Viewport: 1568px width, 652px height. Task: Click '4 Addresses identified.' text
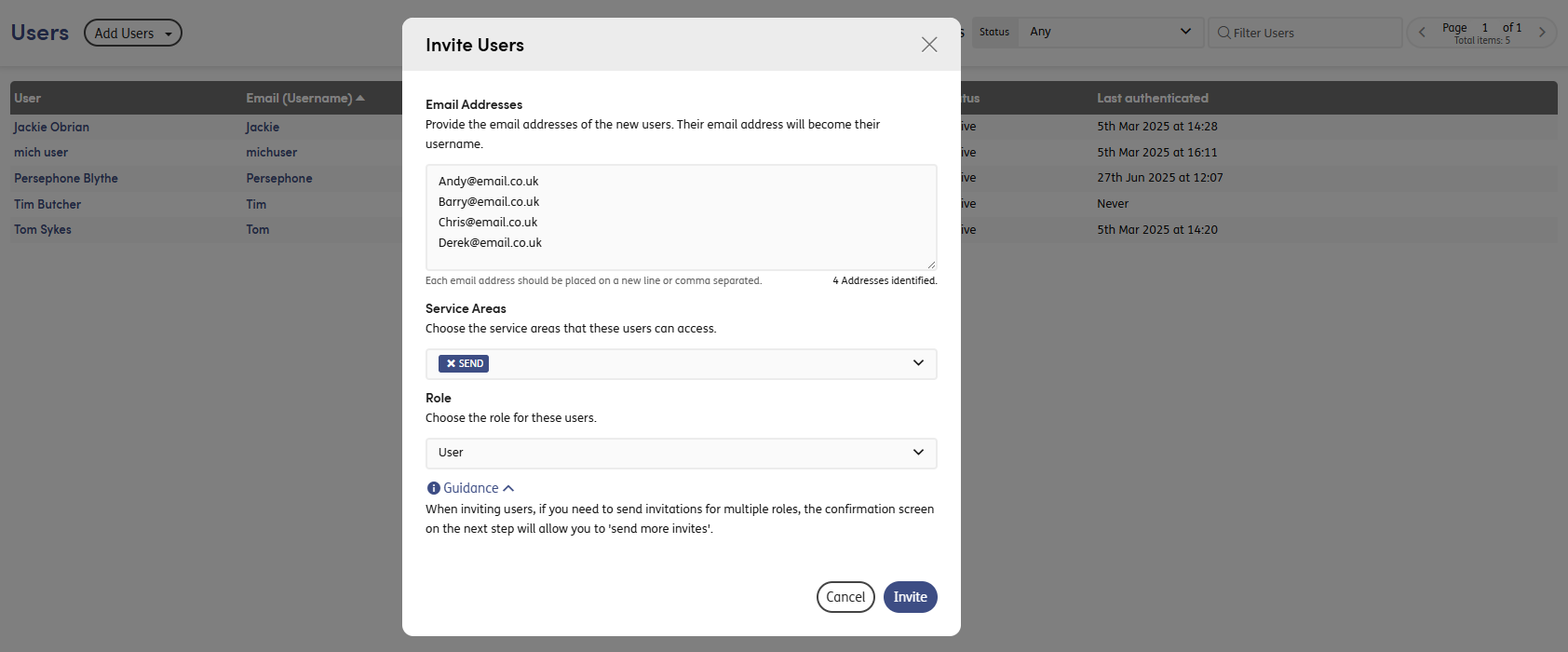(885, 280)
